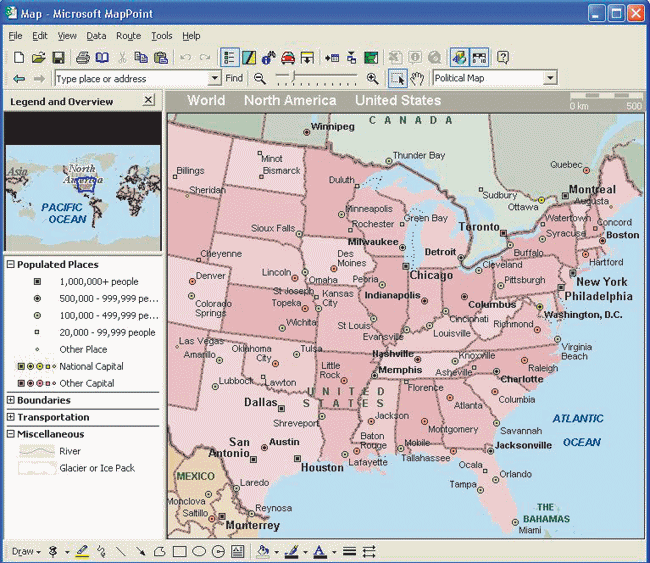This screenshot has width=650, height=563.
Task: Select the arrow drawing tool
Action: [x=141, y=551]
